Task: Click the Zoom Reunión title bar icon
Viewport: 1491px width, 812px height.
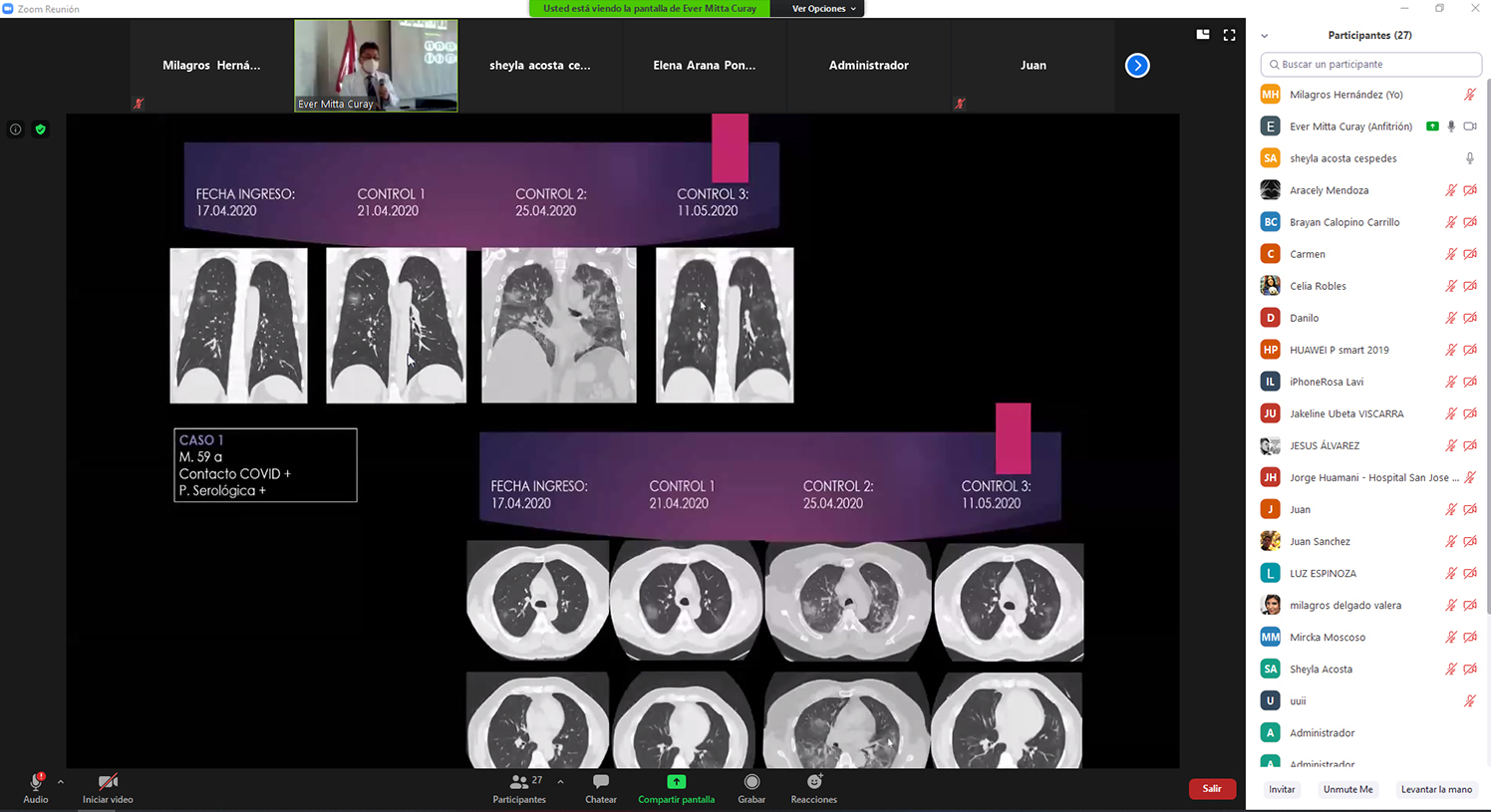Action: [8, 9]
